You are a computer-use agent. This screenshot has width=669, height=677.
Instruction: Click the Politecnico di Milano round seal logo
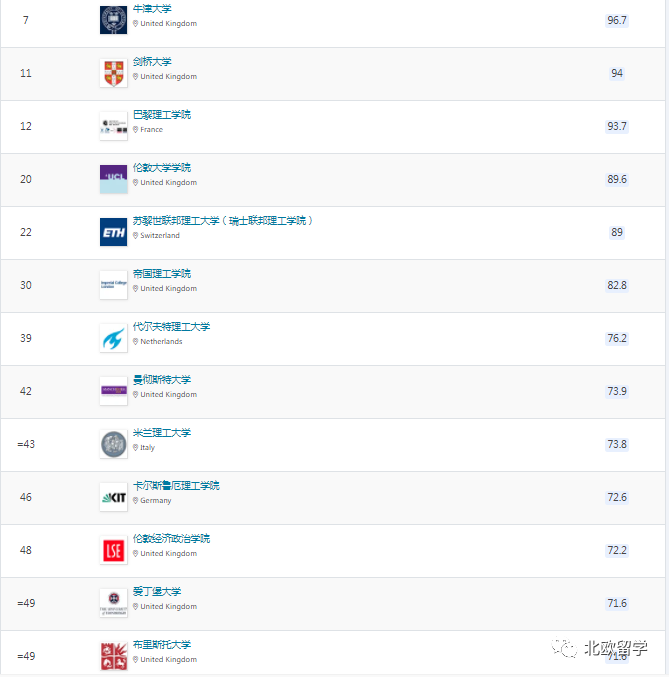coord(114,444)
